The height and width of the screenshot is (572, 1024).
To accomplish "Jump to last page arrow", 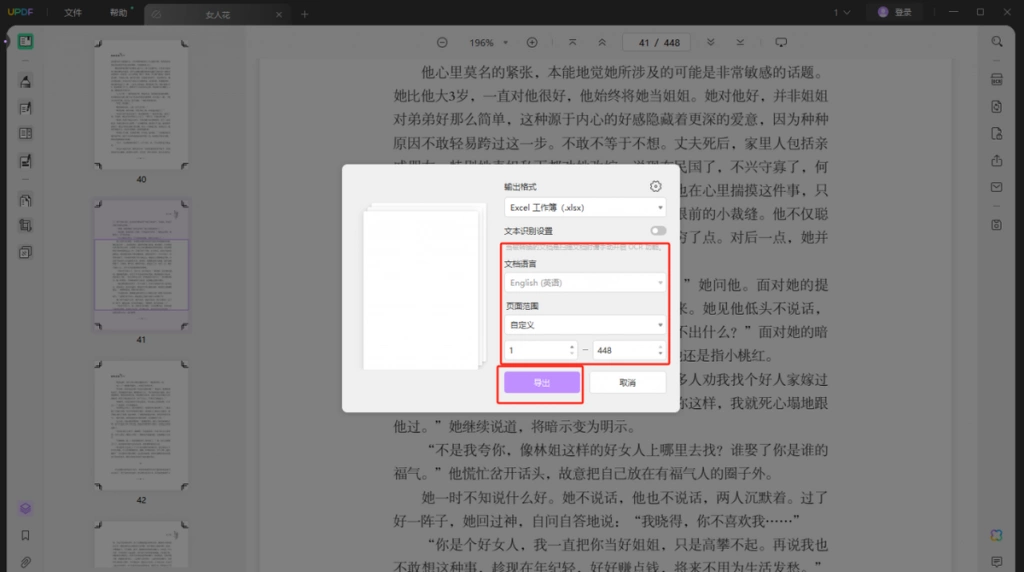I will coord(740,42).
